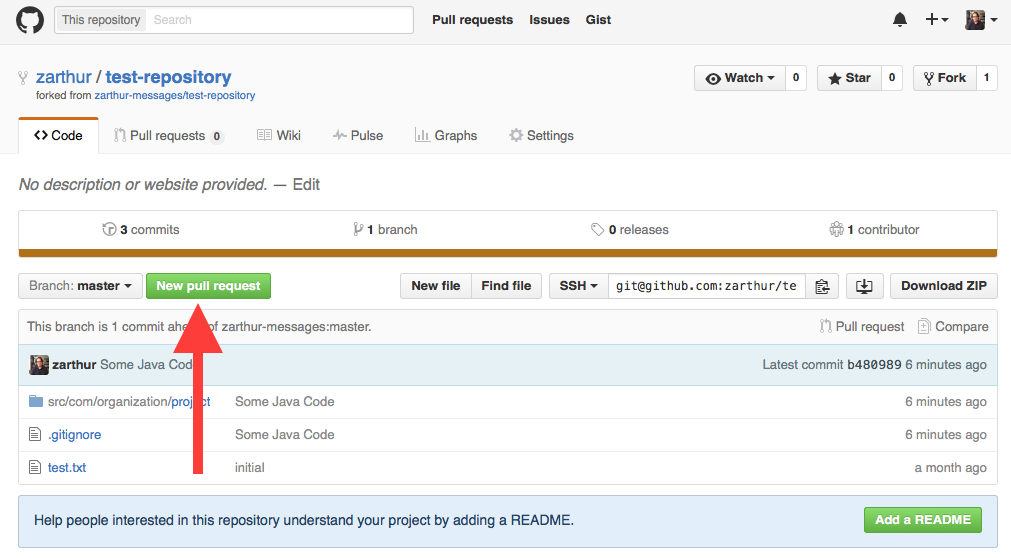This screenshot has height=558, width=1011.
Task: Select the git clone URL field
Action: point(706,286)
